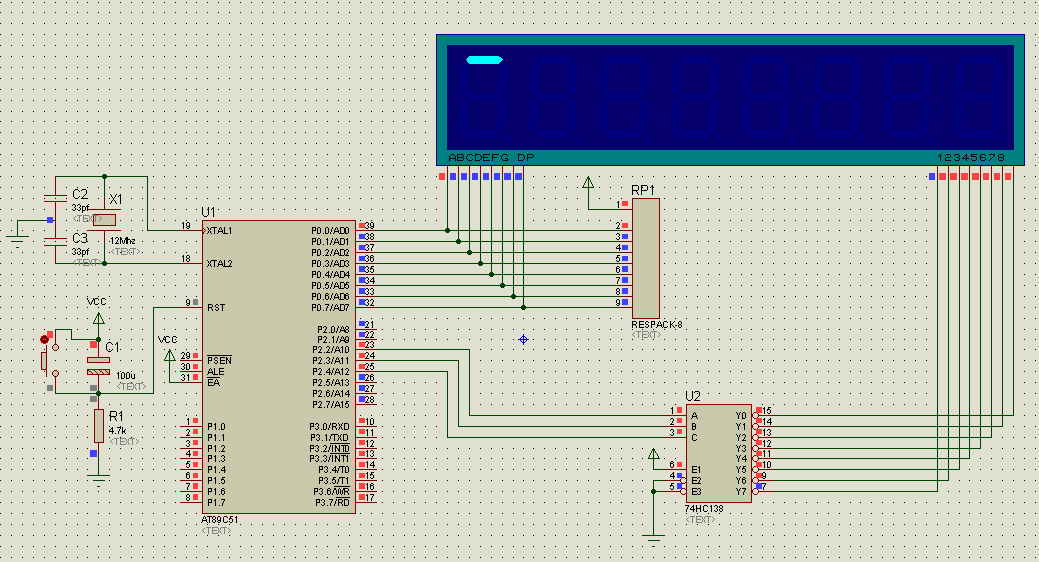
Task: Click the XTAL1 pin label on U1
Action: pyautogui.click(x=219, y=231)
